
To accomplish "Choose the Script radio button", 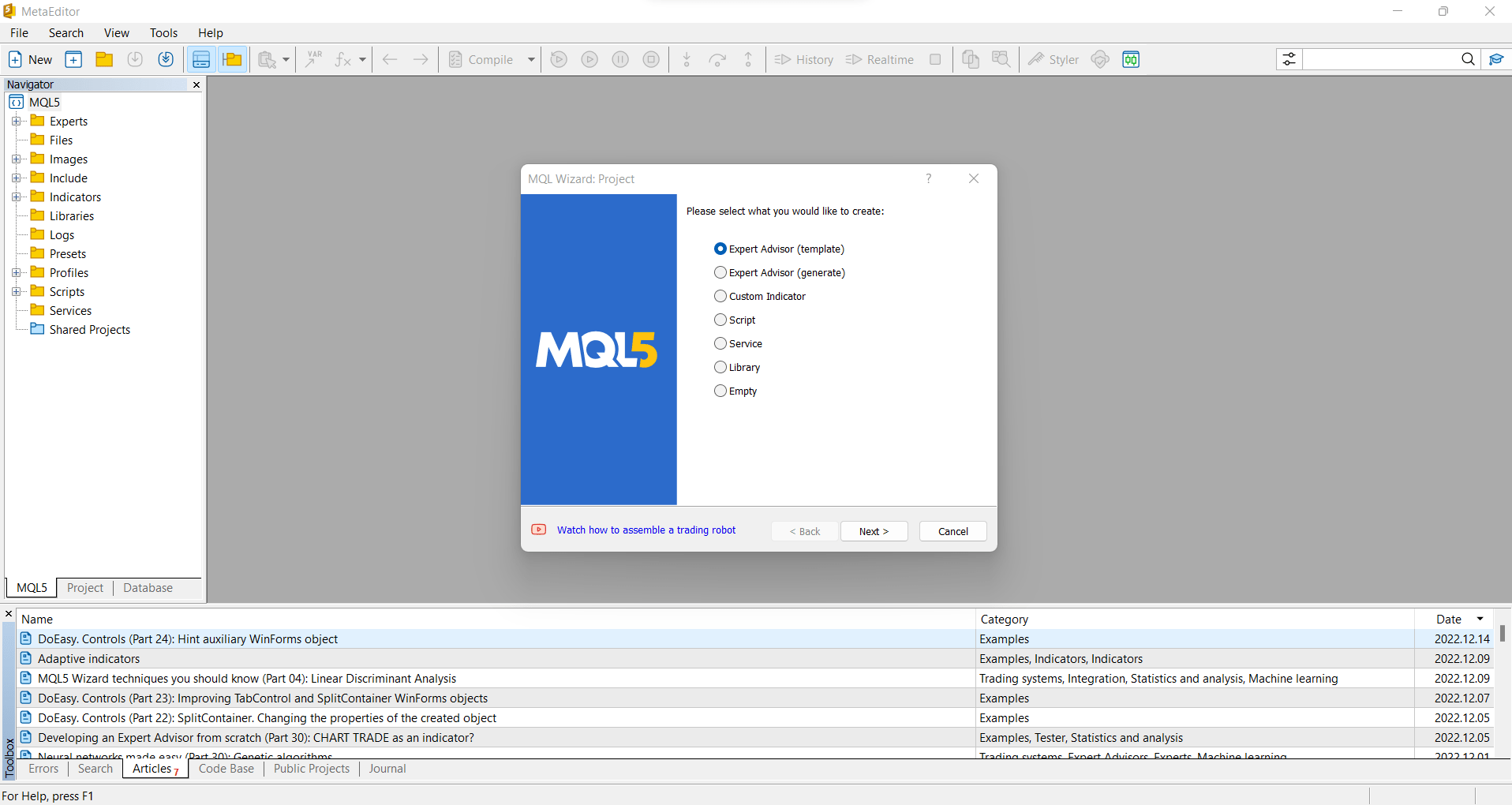I will coord(720,320).
